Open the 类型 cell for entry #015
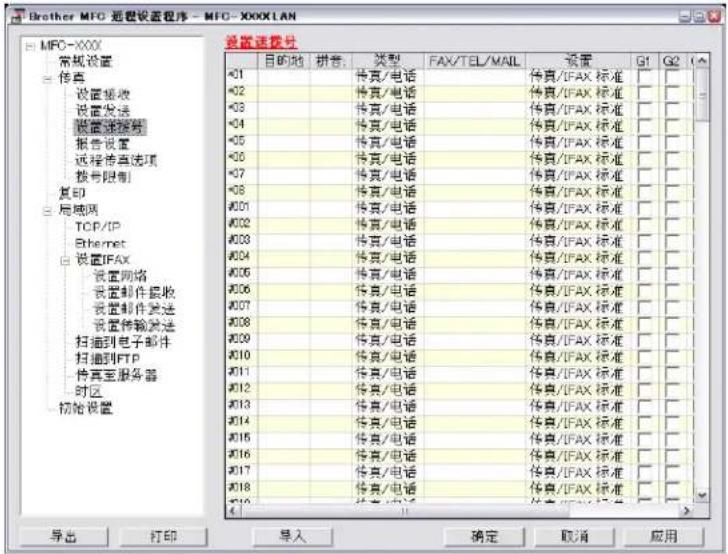Viewport: 728px width, 554px height. pos(388,439)
